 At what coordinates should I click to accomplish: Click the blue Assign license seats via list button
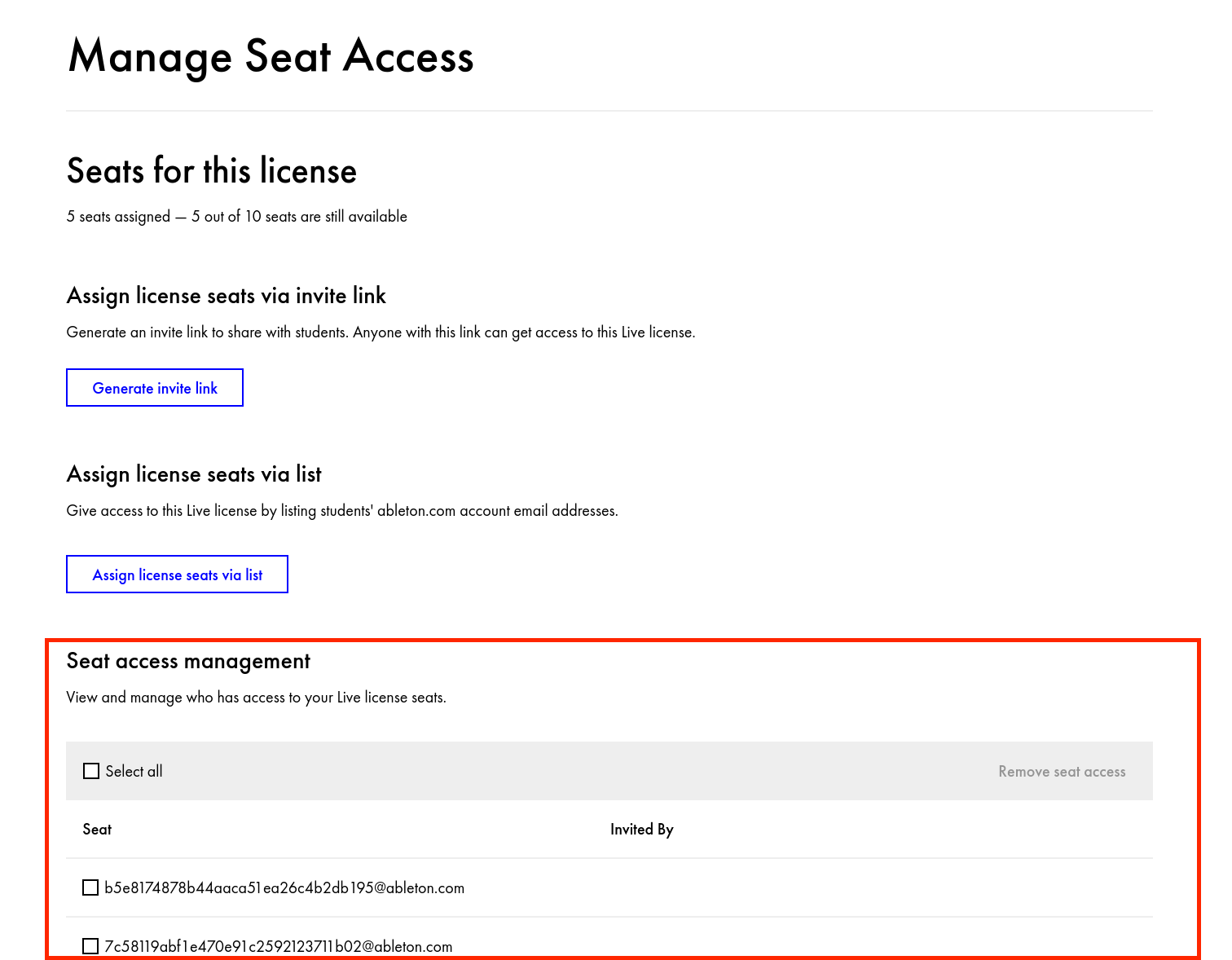(x=177, y=575)
